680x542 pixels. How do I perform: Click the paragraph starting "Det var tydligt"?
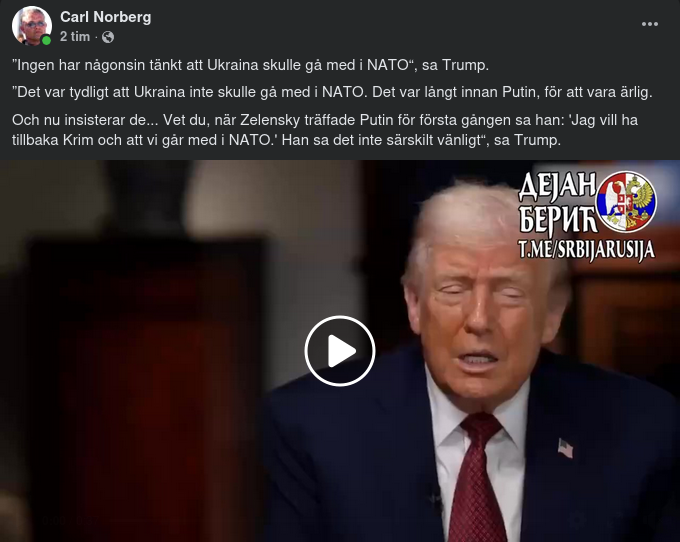click(x=332, y=92)
